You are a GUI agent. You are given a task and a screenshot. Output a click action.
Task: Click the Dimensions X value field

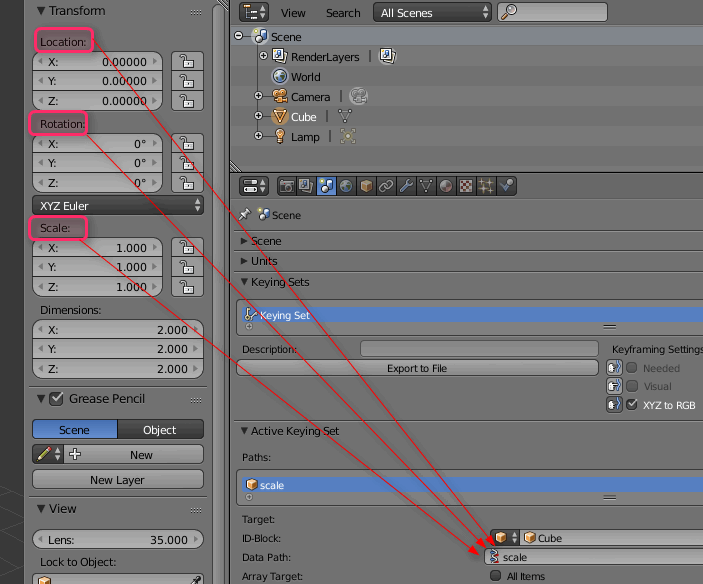(x=118, y=330)
